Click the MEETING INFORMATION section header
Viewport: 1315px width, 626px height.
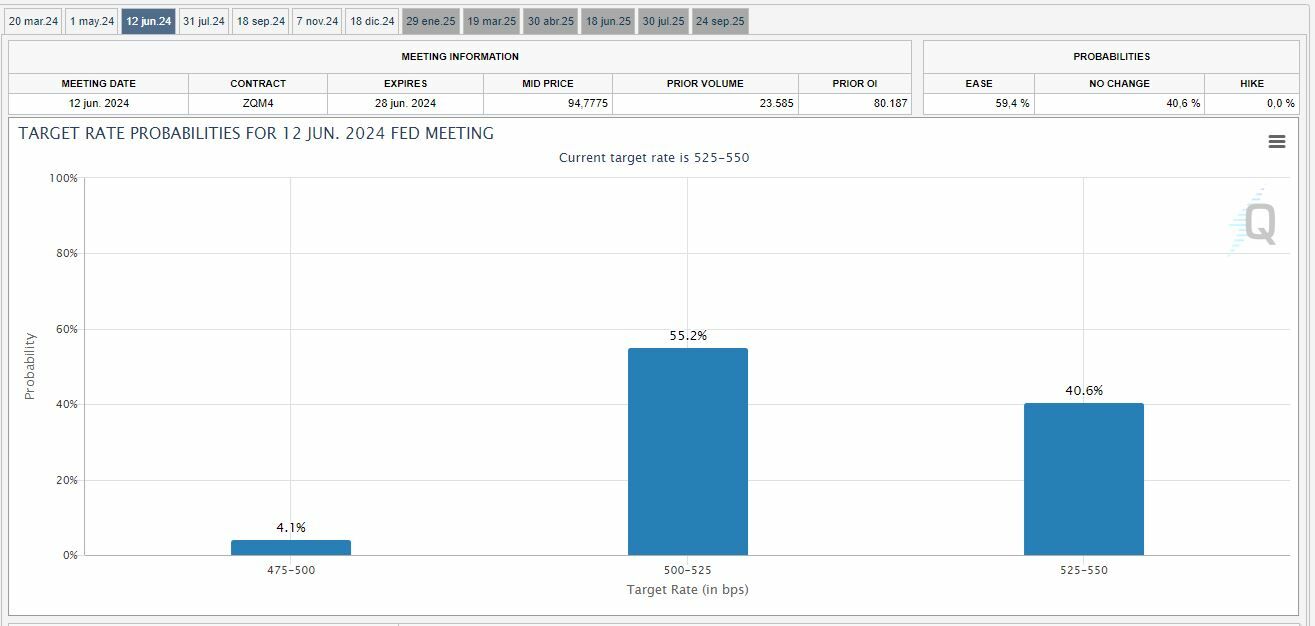pos(460,57)
